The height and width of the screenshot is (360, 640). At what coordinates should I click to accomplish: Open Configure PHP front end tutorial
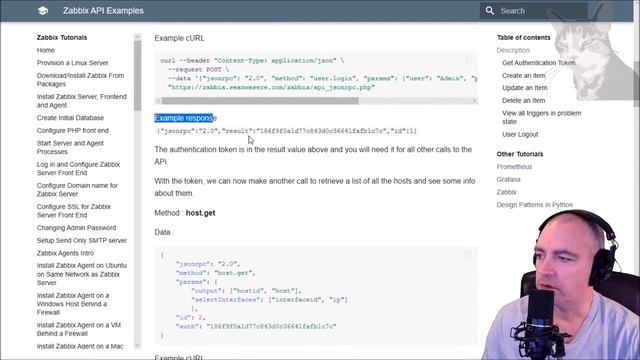(x=73, y=131)
